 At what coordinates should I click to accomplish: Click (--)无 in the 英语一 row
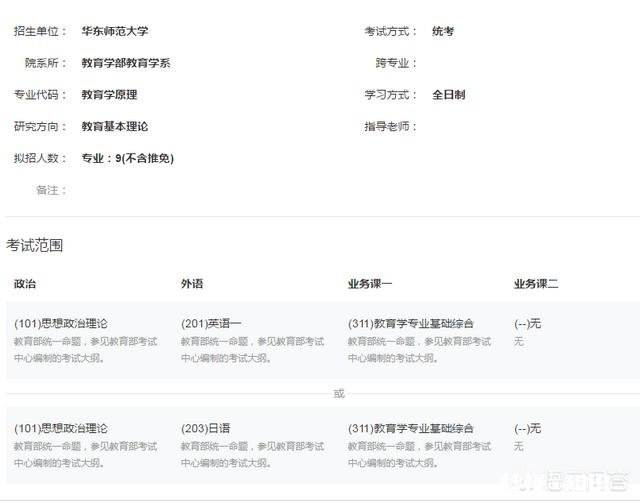[527, 324]
